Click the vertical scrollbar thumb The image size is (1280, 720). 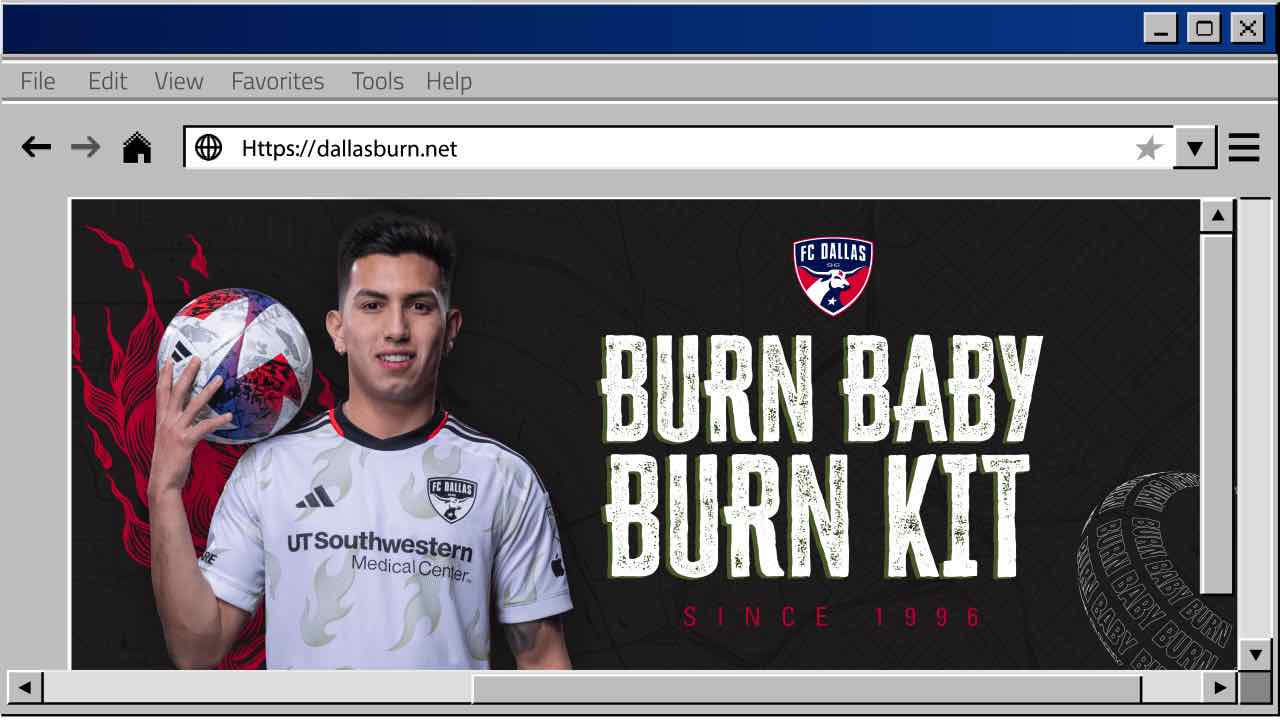(1217, 415)
